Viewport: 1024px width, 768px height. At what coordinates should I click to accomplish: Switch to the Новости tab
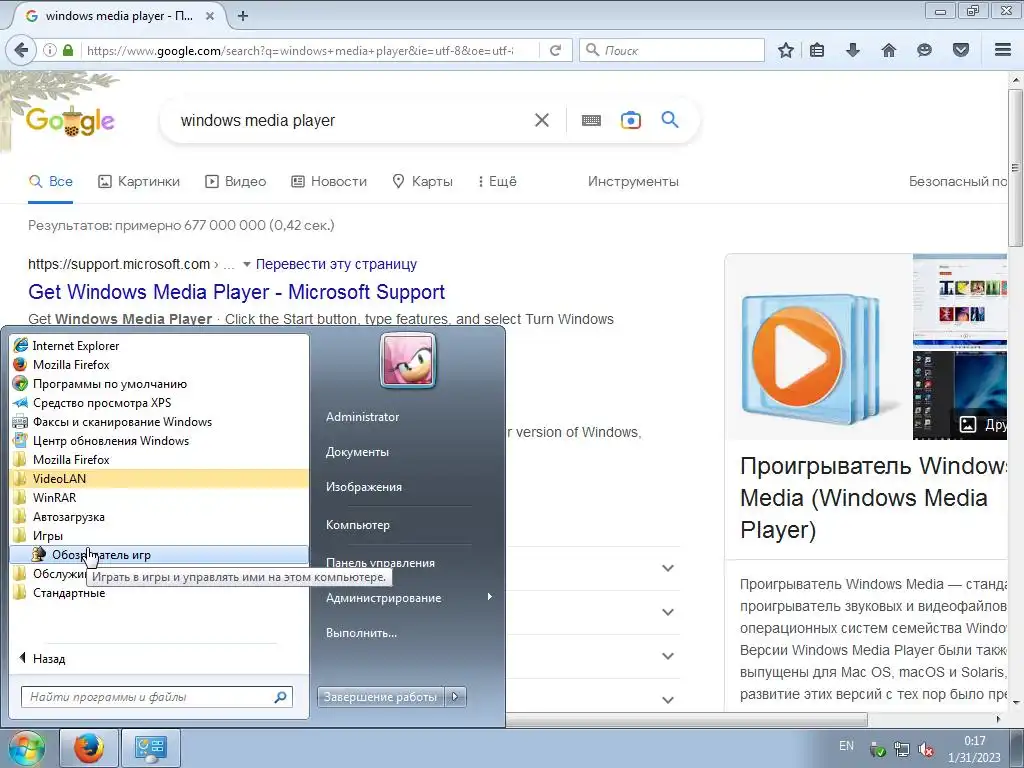point(328,181)
